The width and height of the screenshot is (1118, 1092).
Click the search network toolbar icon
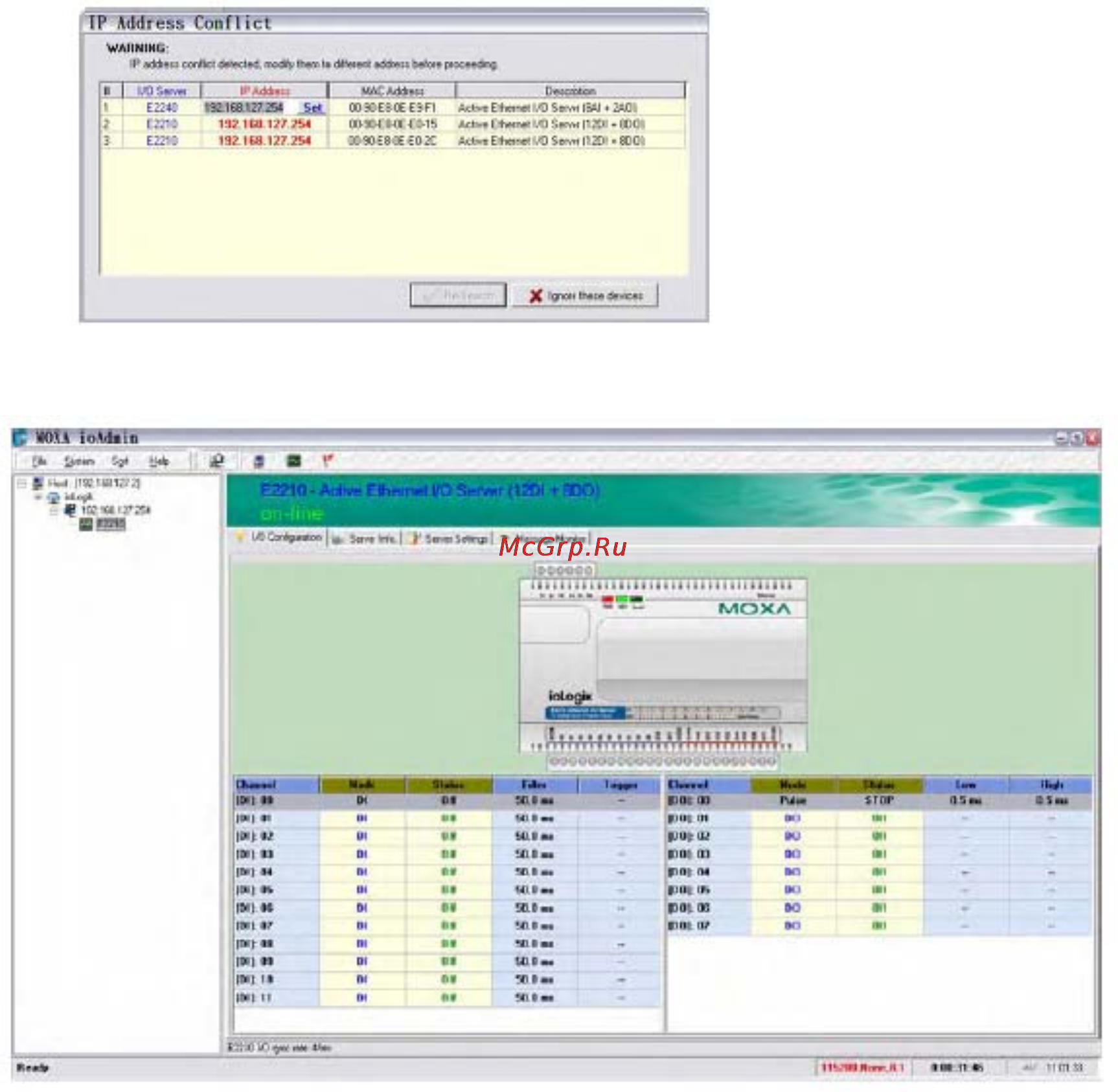[x=217, y=461]
